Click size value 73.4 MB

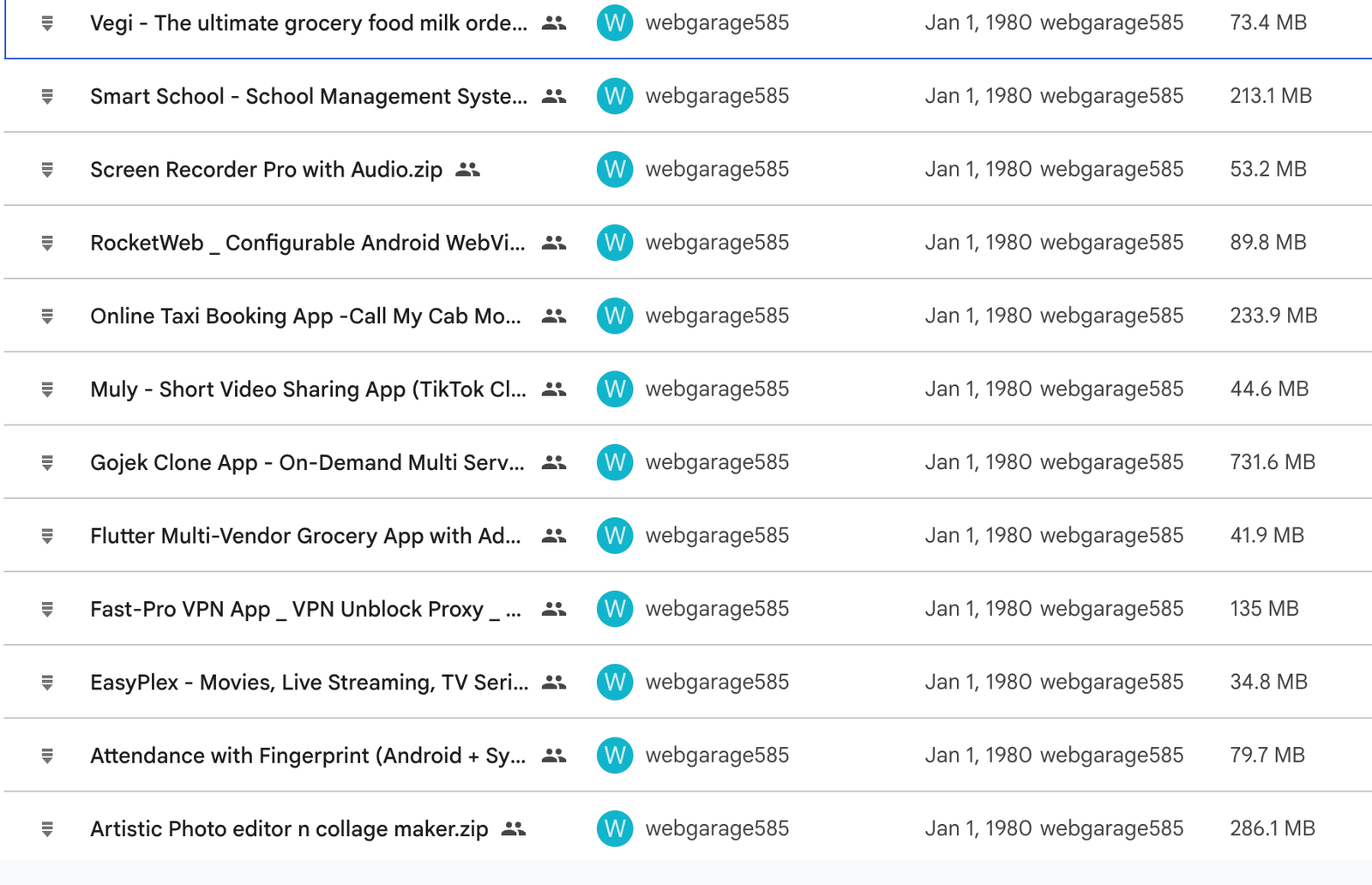(x=1268, y=23)
